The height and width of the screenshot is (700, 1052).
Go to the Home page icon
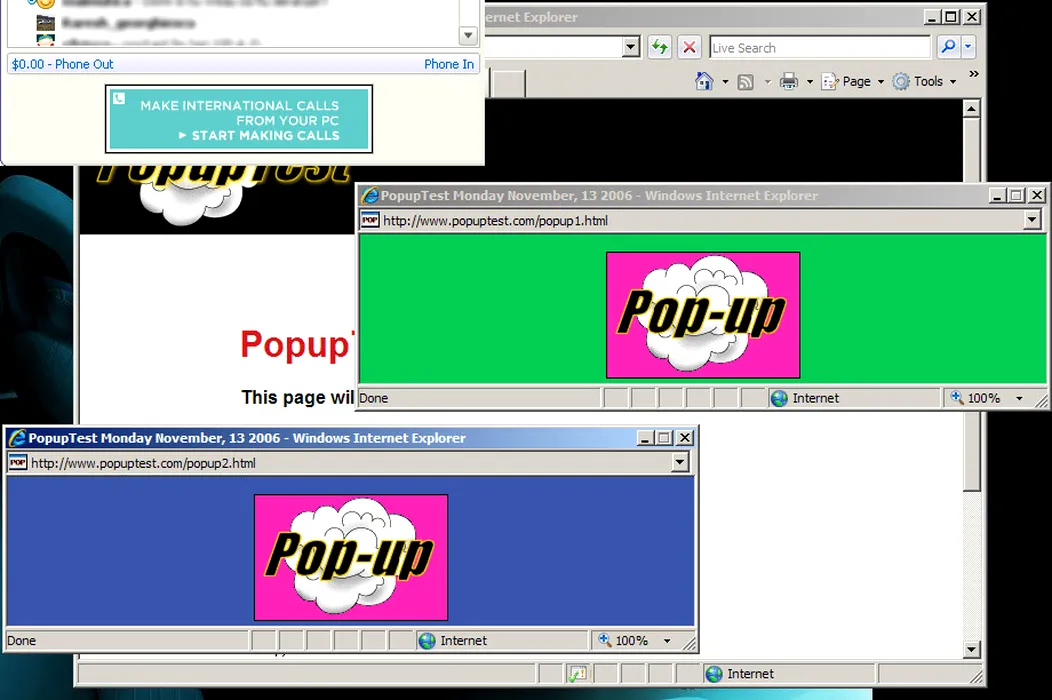point(704,81)
